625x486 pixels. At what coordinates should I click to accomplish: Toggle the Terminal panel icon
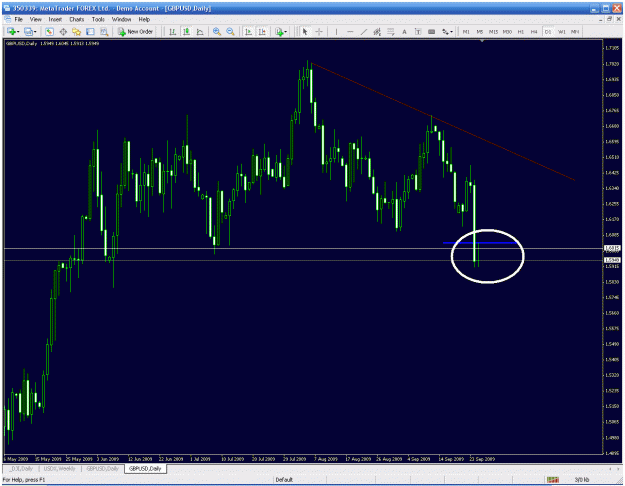pos(90,31)
